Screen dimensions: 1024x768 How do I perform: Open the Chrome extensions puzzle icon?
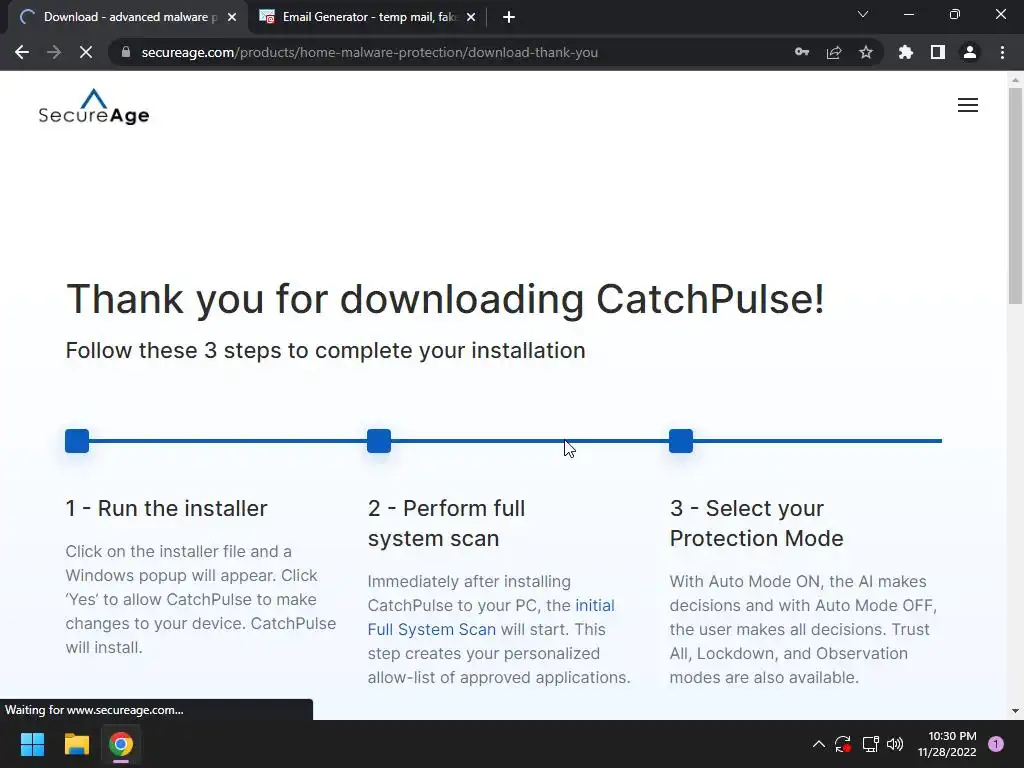[906, 52]
